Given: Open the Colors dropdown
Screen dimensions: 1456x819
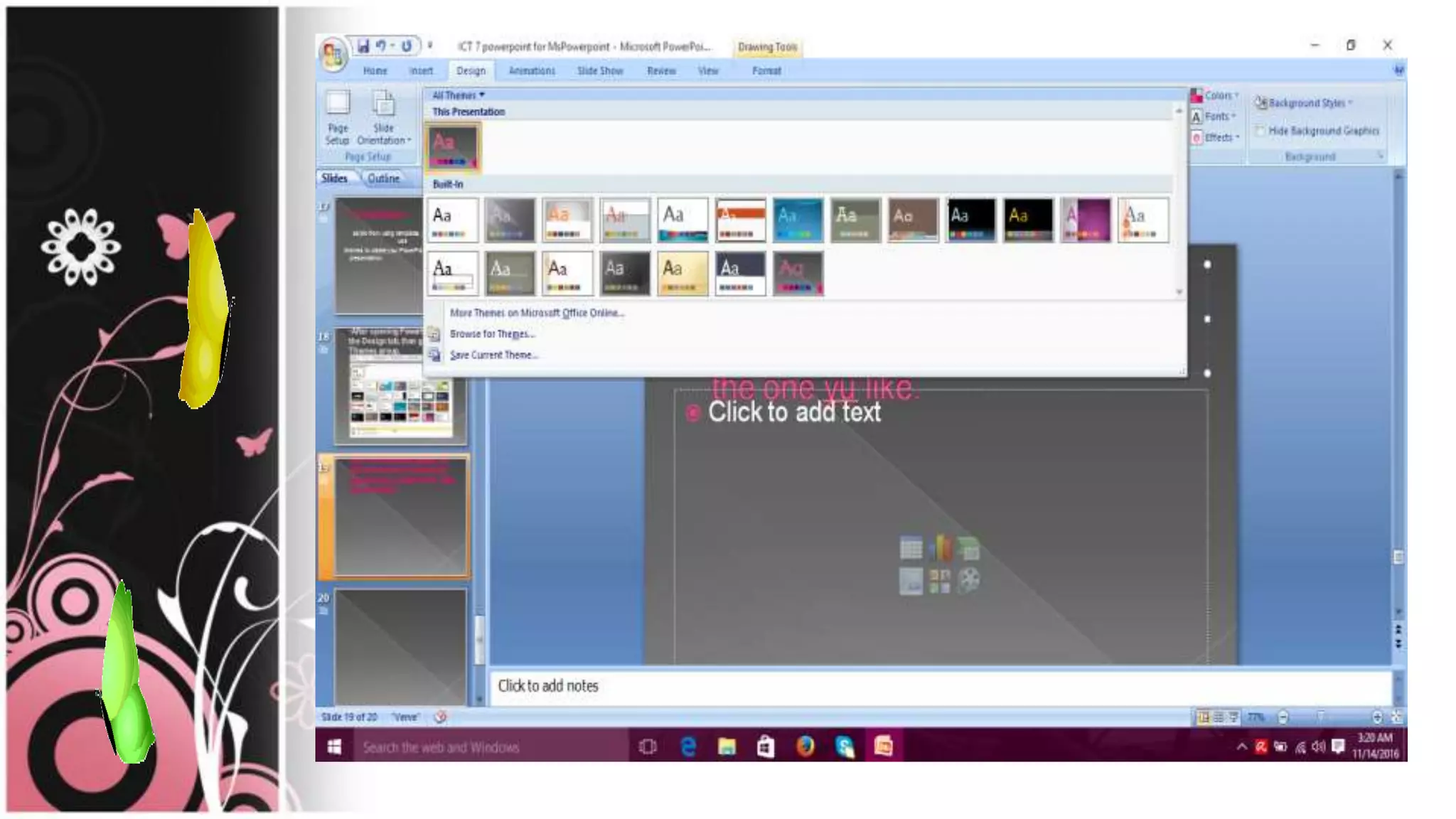Looking at the screenshot, I should [x=1216, y=96].
